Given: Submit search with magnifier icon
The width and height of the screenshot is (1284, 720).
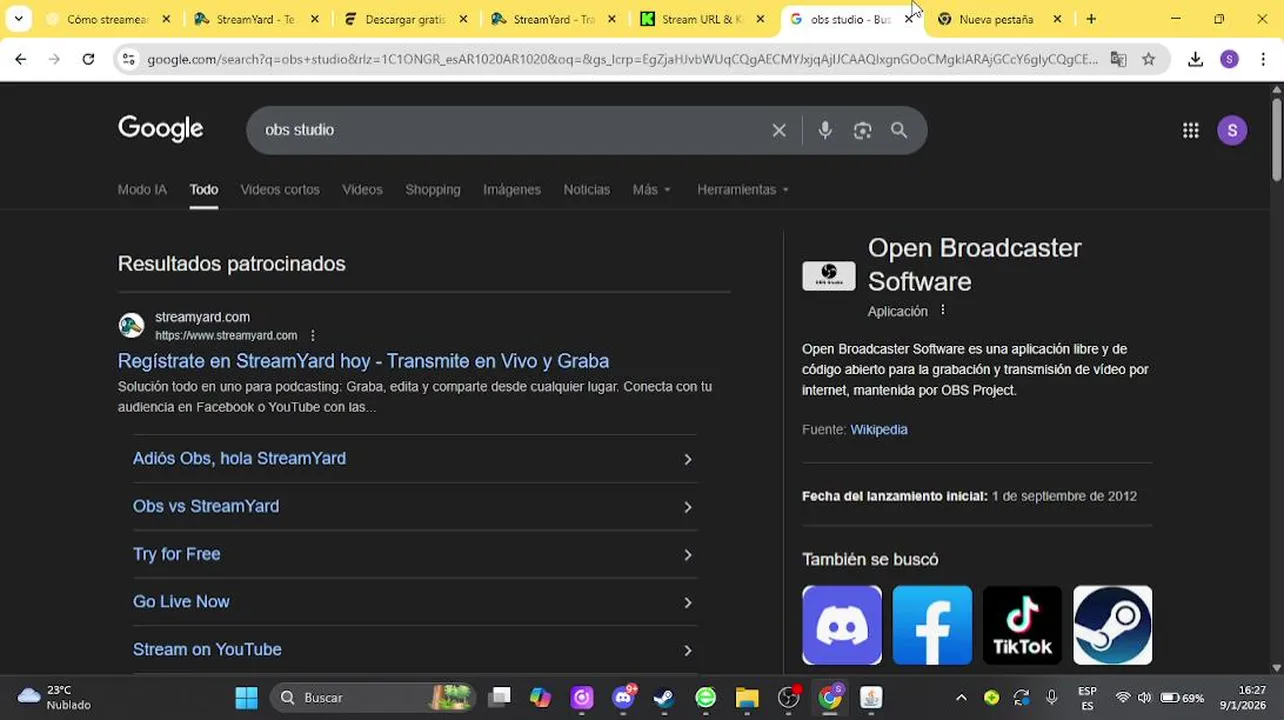Looking at the screenshot, I should [899, 130].
